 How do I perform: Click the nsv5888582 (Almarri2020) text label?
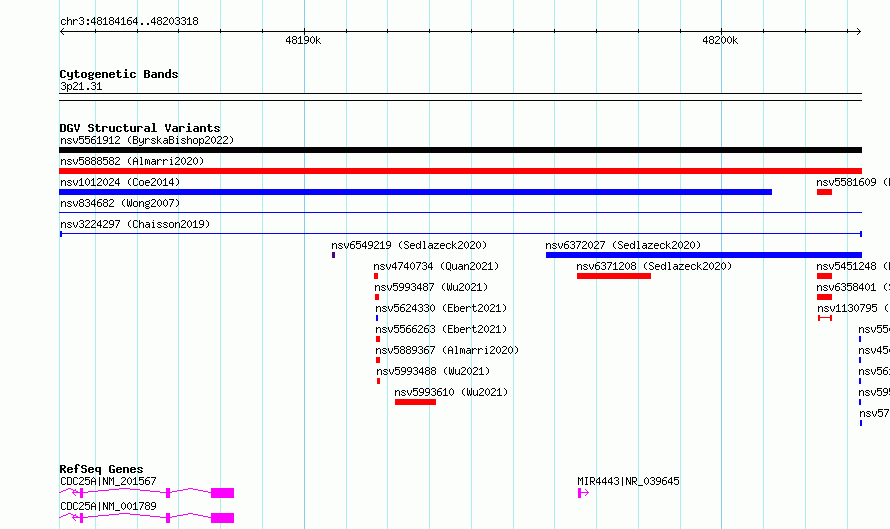tap(132, 161)
